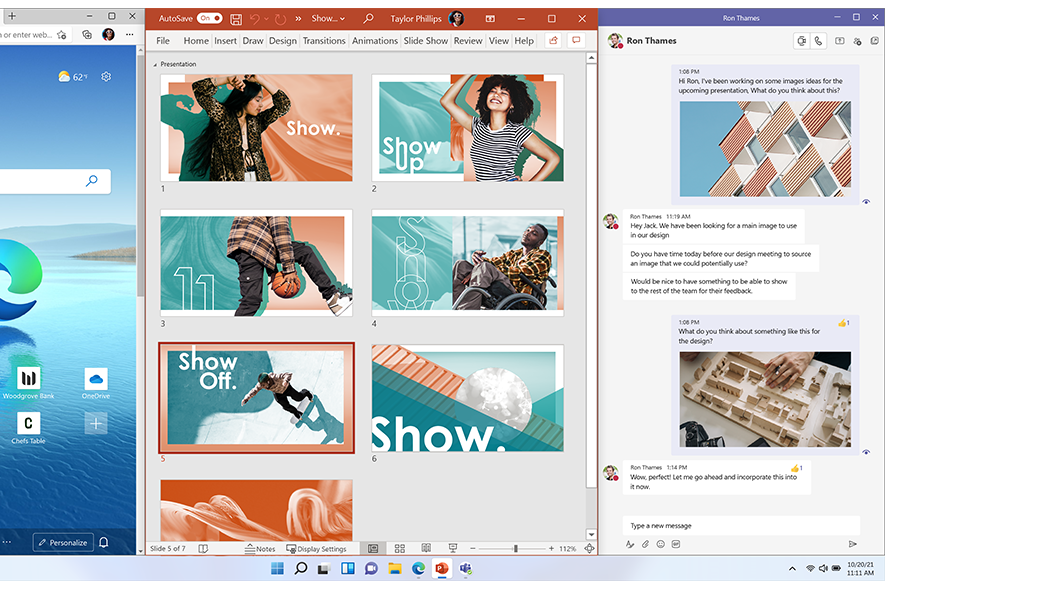Select slide 6 thumbnail

[x=467, y=398]
